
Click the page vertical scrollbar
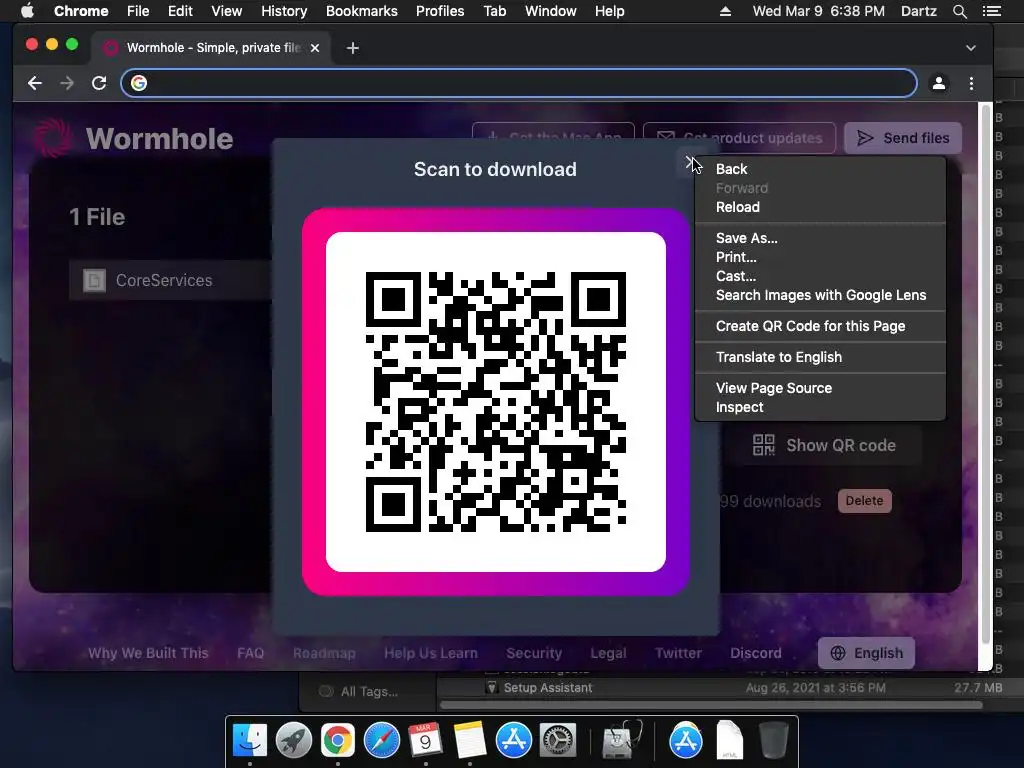[x=985, y=372]
